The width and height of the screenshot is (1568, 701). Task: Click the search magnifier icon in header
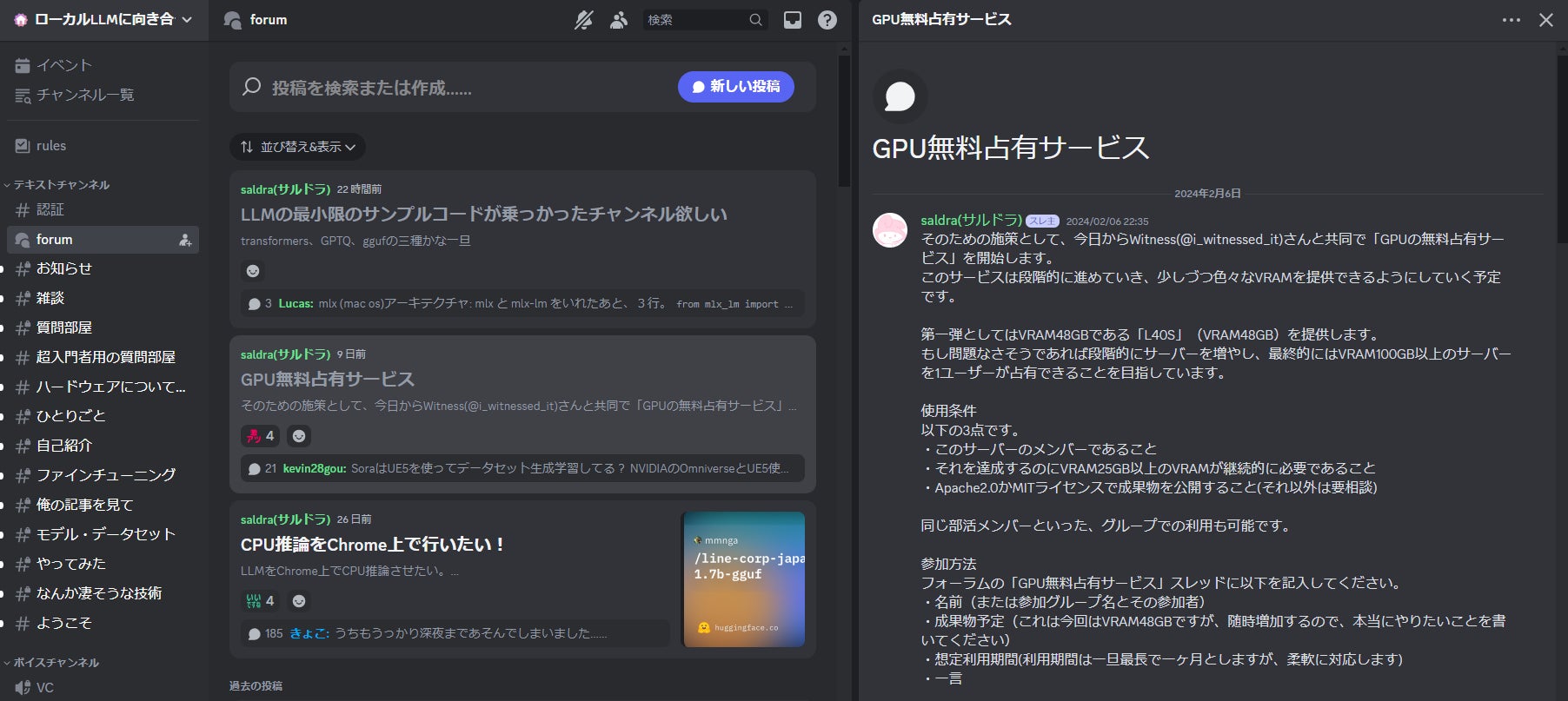(x=756, y=20)
